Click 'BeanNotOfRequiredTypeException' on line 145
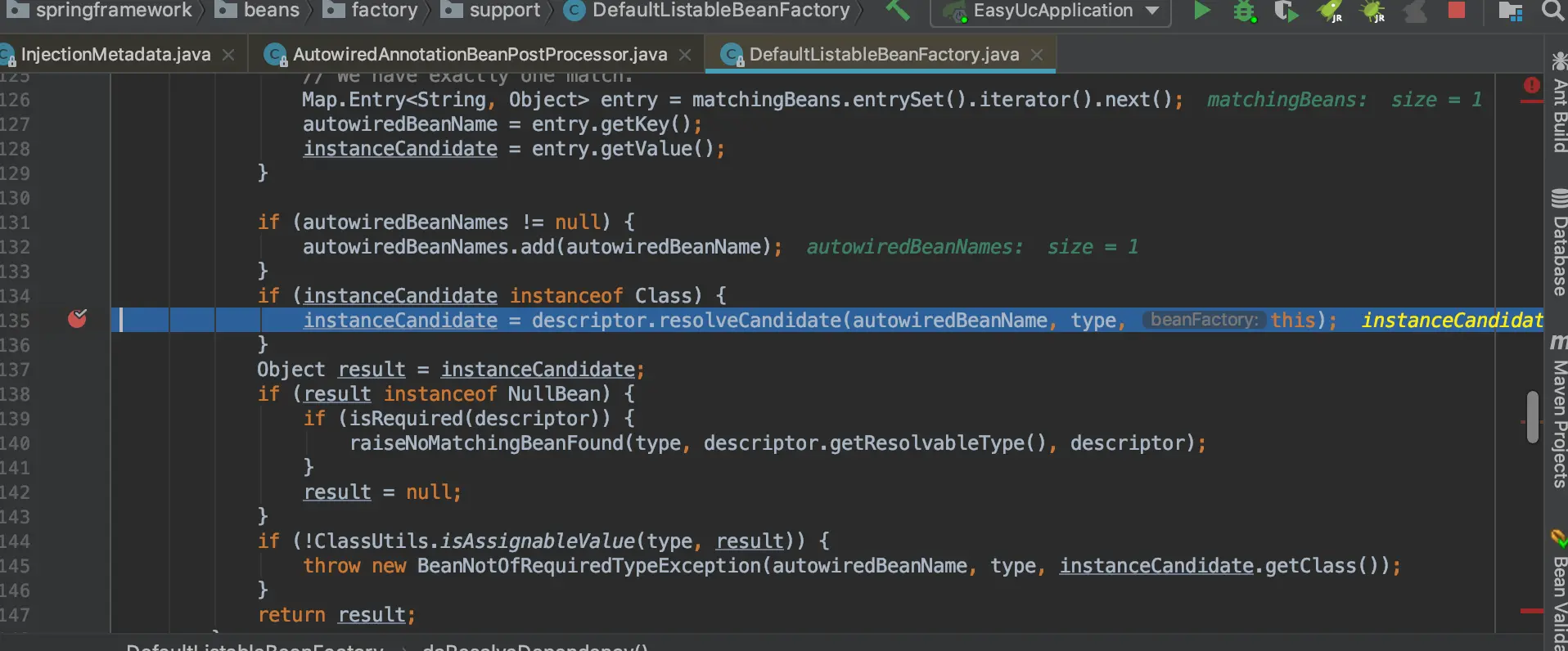Image resolution: width=1568 pixels, height=651 pixels. click(x=588, y=566)
